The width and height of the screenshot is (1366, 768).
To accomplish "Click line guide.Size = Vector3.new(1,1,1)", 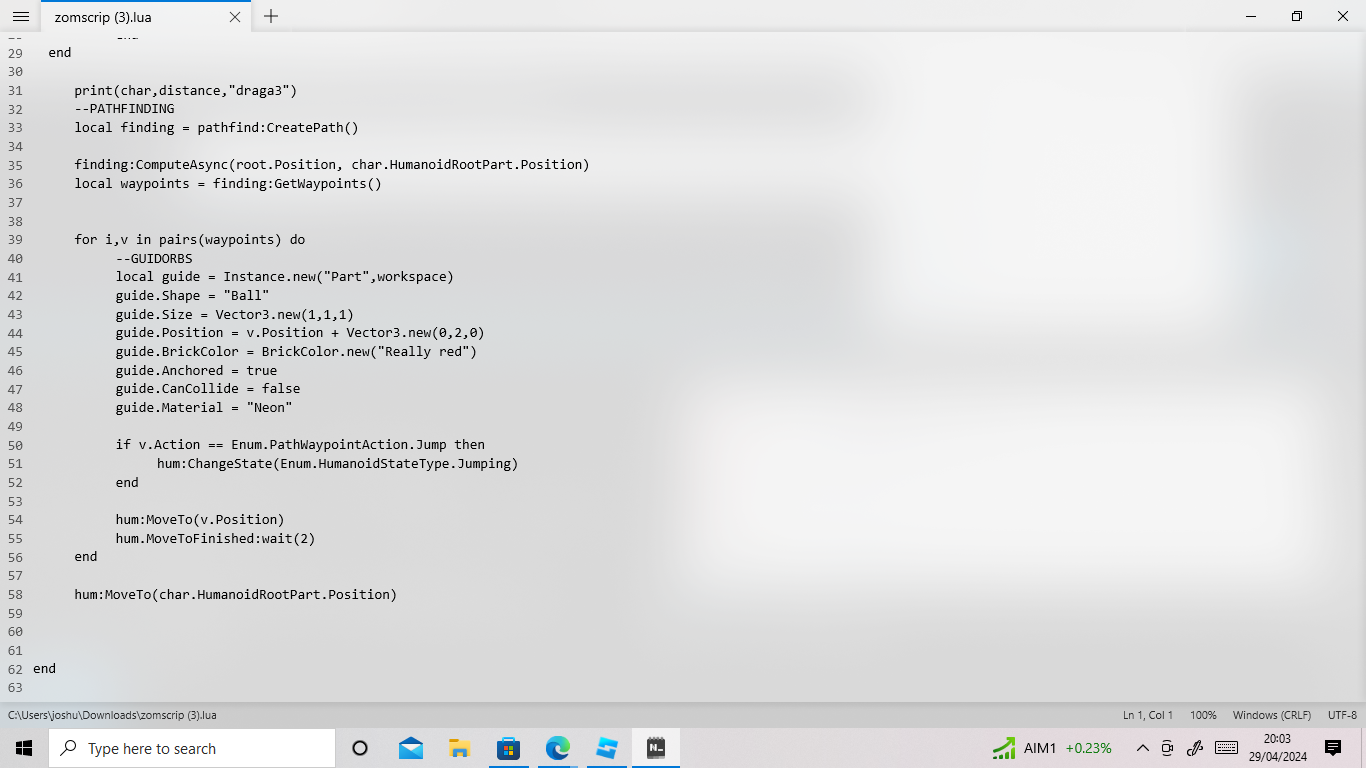I will [235, 314].
